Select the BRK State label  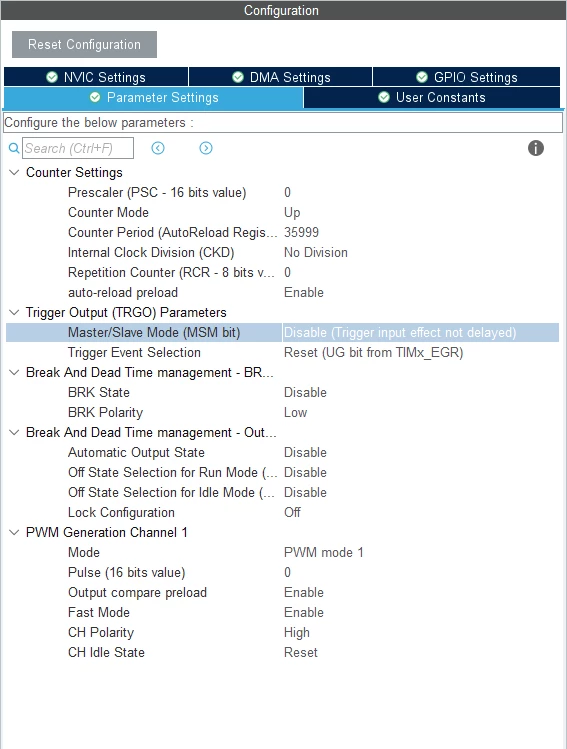point(99,392)
